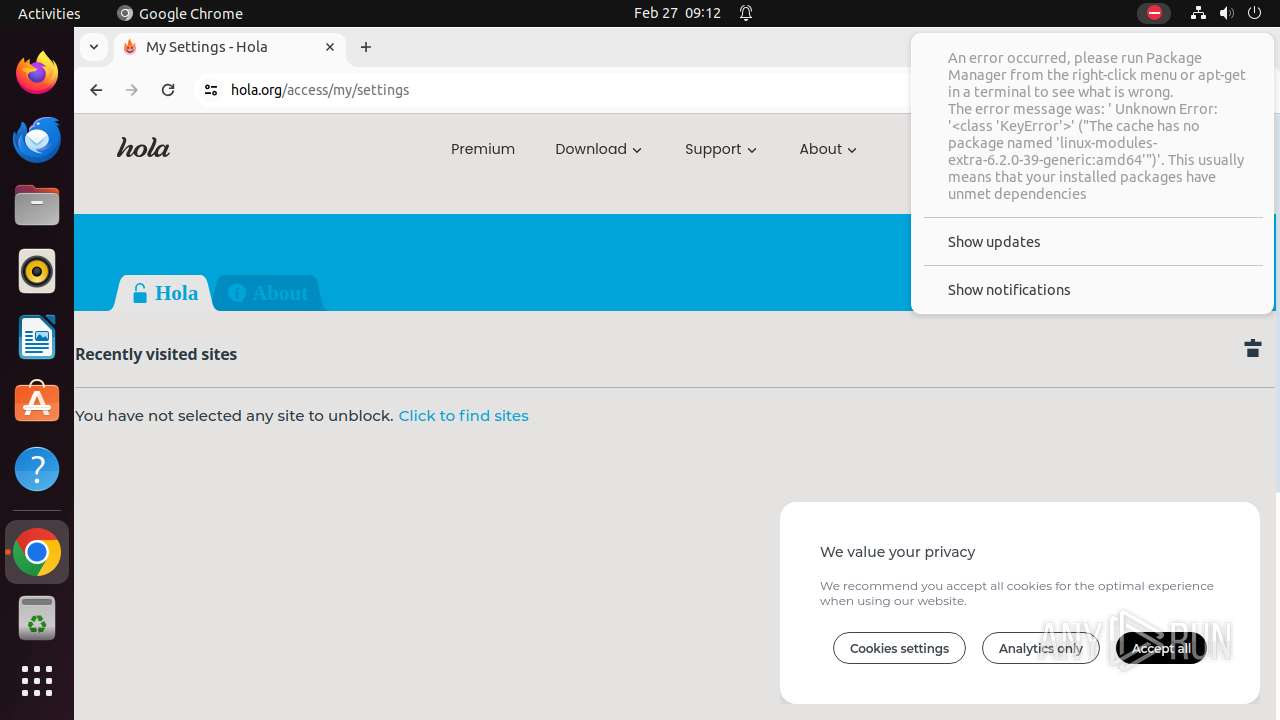The image size is (1280, 720).
Task: Clear recently visited sites with trash icon
Action: 1253,348
